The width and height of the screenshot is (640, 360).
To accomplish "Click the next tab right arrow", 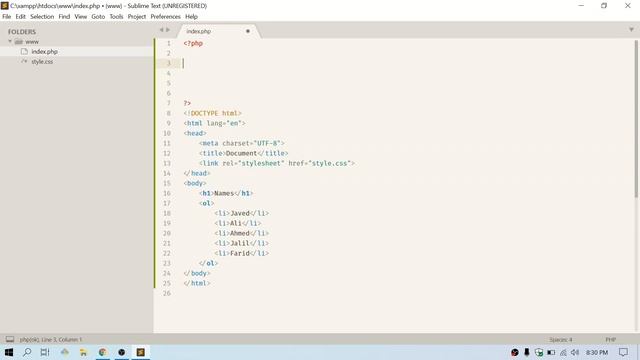I will [168, 30].
